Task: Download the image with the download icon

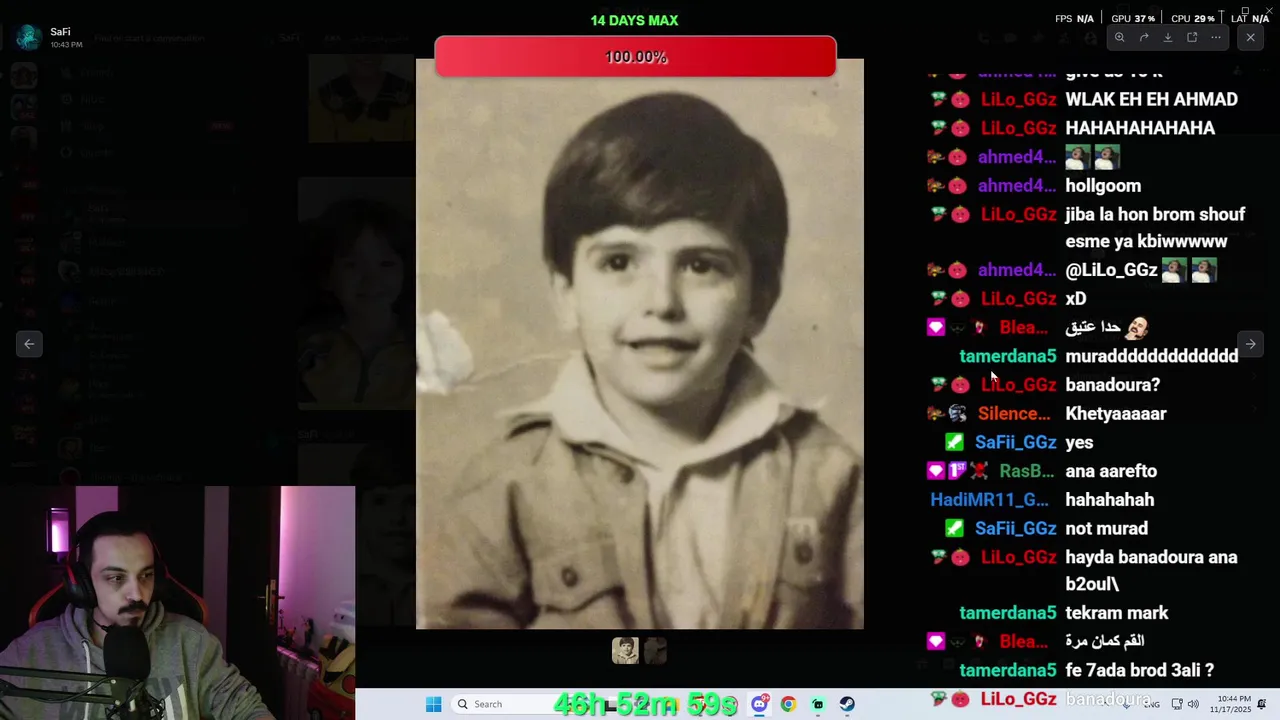Action: point(1168,37)
